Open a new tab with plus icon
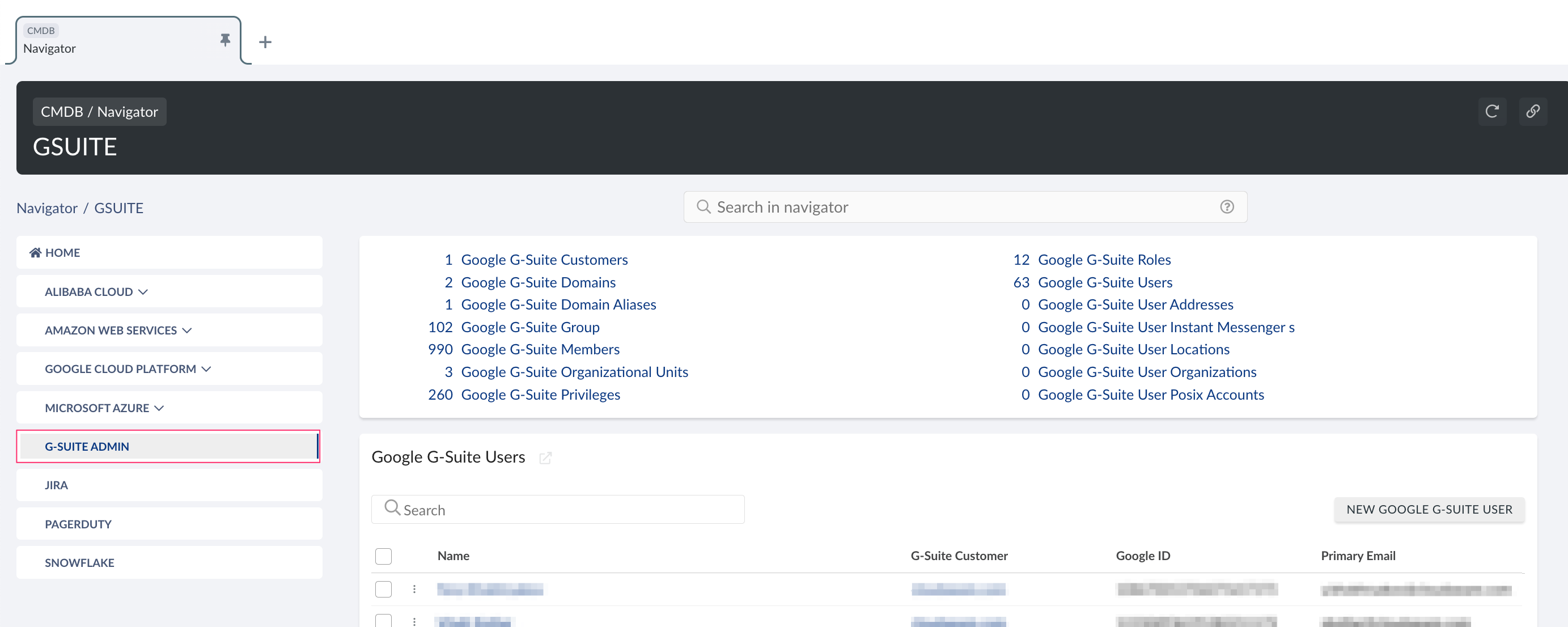This screenshot has width=1568, height=627. (x=265, y=42)
